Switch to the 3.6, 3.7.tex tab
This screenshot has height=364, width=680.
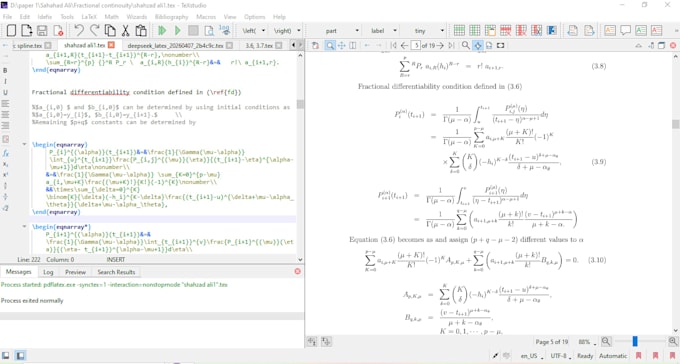[x=259, y=45]
